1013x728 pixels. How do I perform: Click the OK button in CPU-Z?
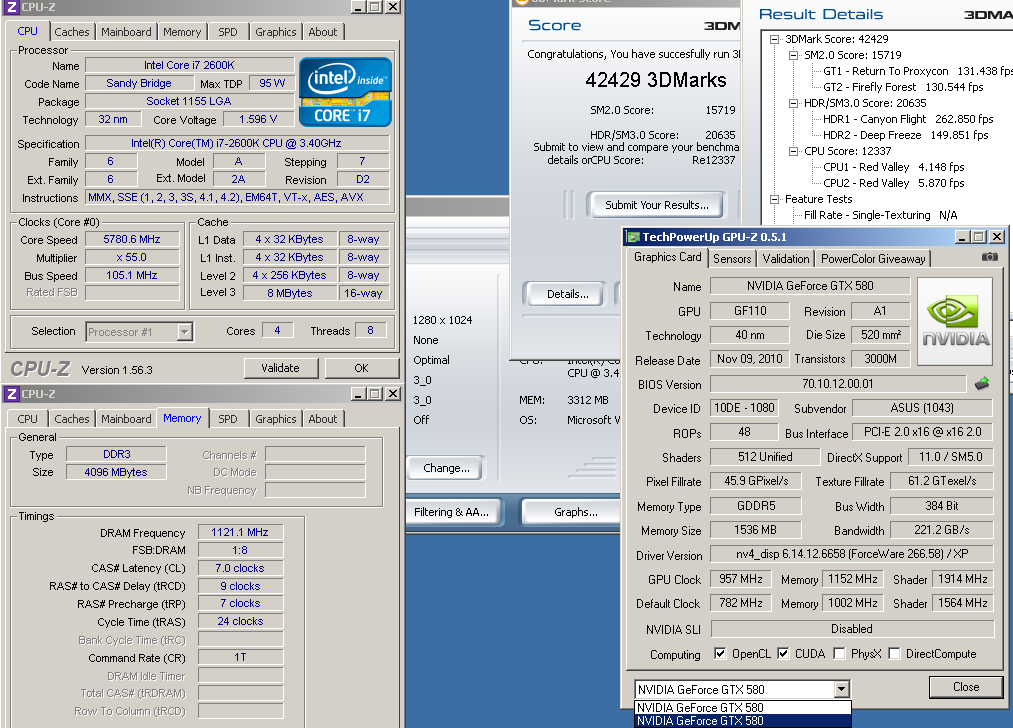[x=361, y=368]
